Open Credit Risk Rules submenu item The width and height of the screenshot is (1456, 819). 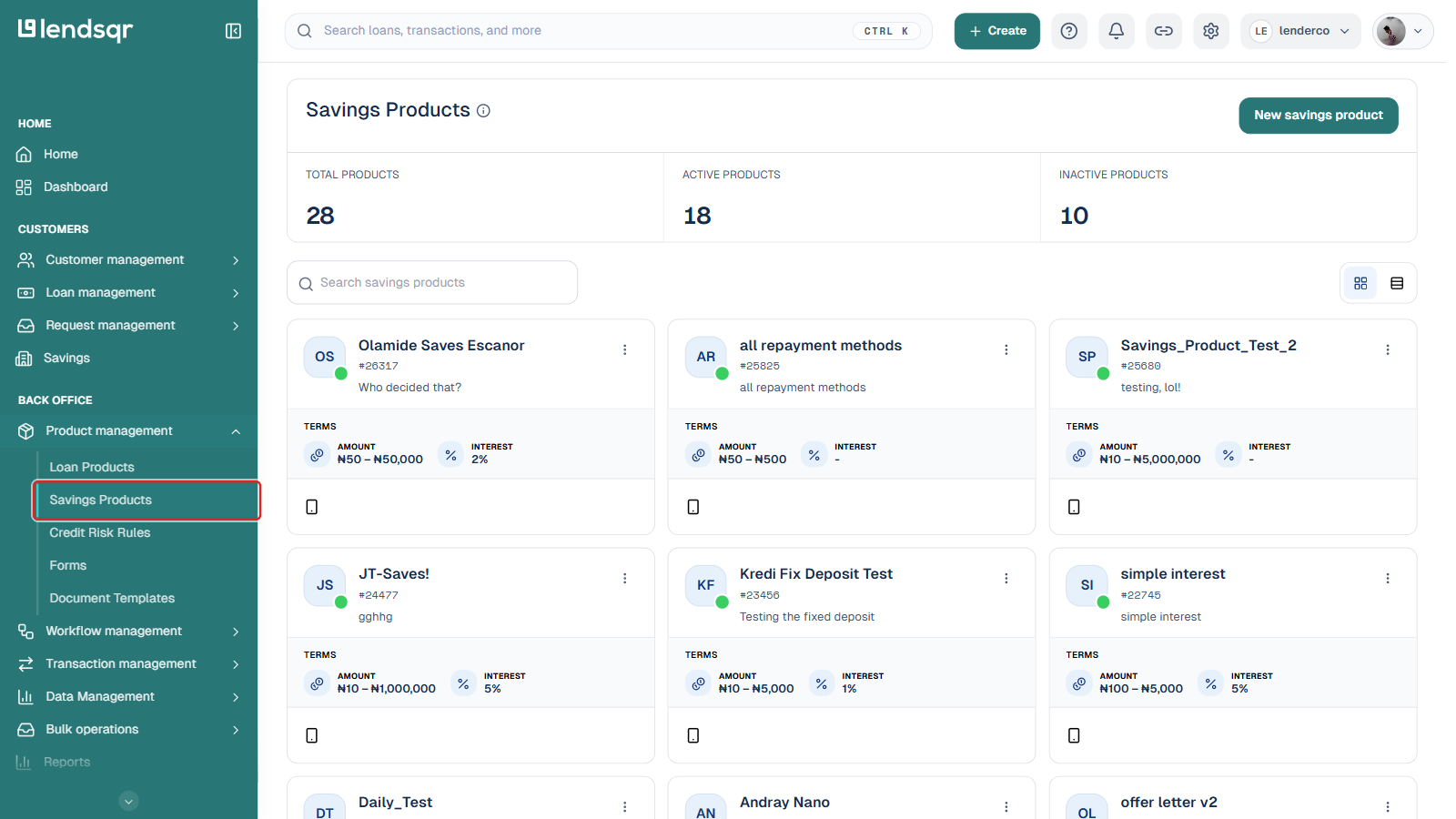(100, 533)
